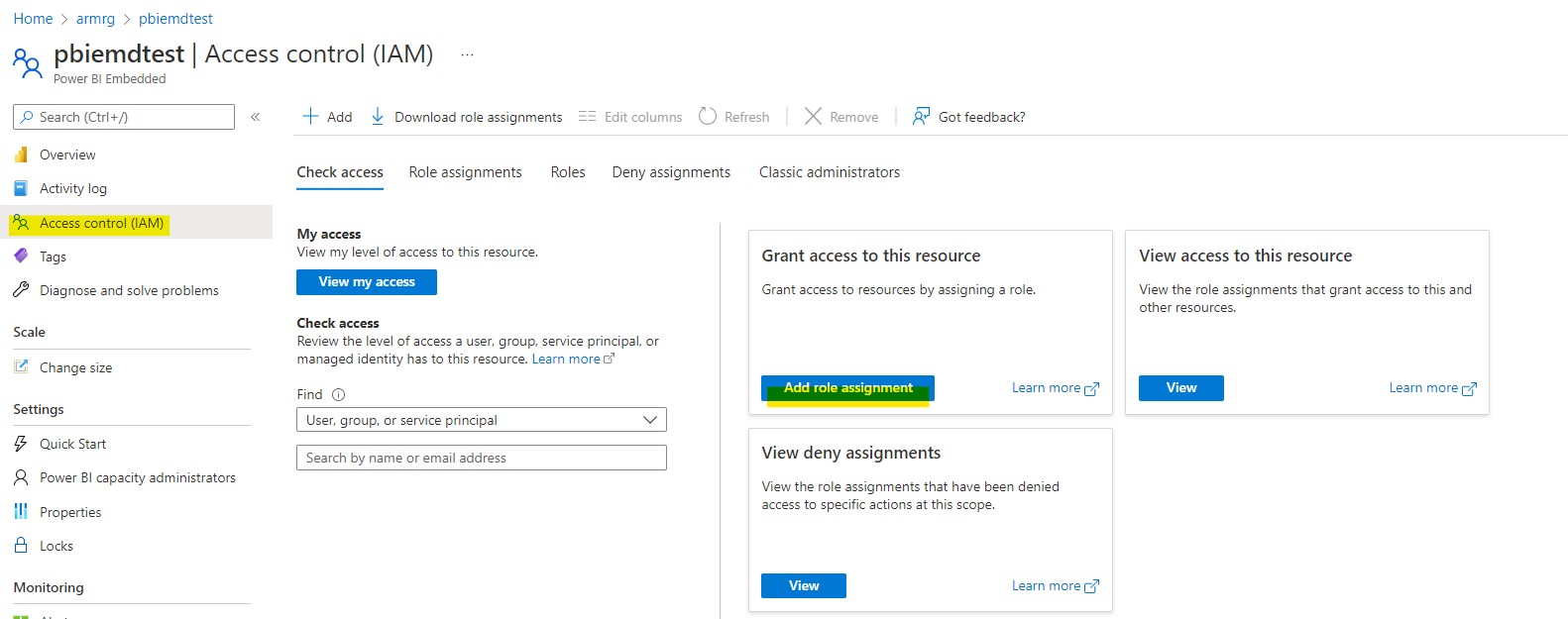The image size is (1568, 619).
Task: Switch to the Roles tab
Action: (568, 172)
